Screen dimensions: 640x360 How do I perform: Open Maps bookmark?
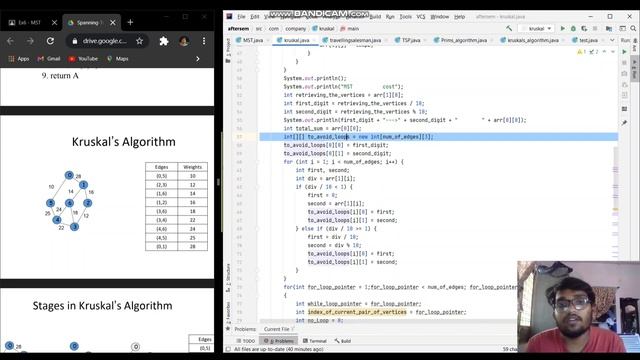118,59
